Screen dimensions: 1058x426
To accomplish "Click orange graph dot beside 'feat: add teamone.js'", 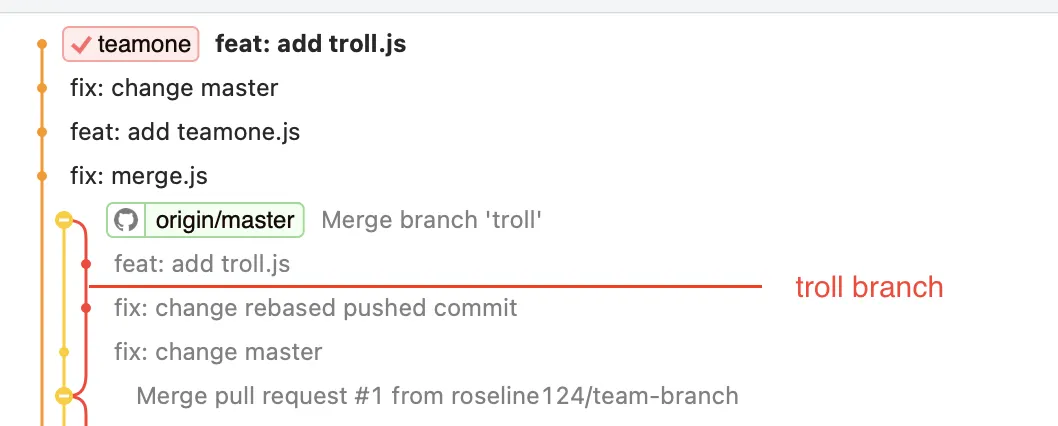I will tap(42, 132).
